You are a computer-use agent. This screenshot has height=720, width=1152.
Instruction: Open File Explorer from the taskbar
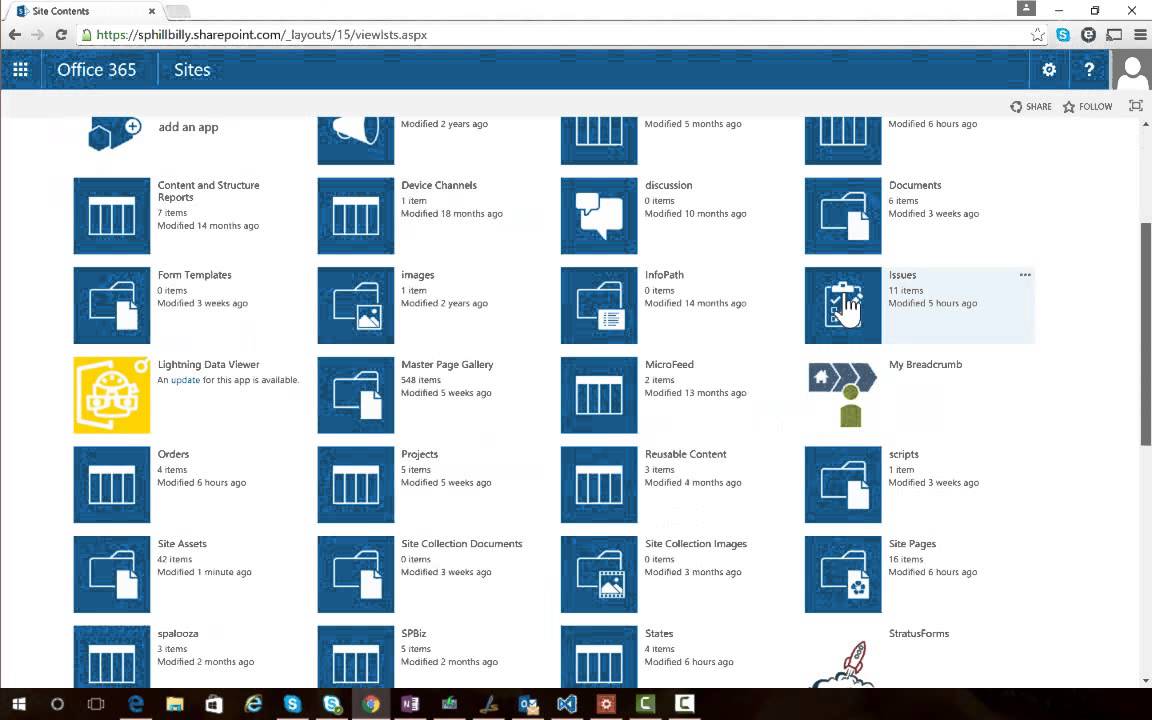pos(175,704)
